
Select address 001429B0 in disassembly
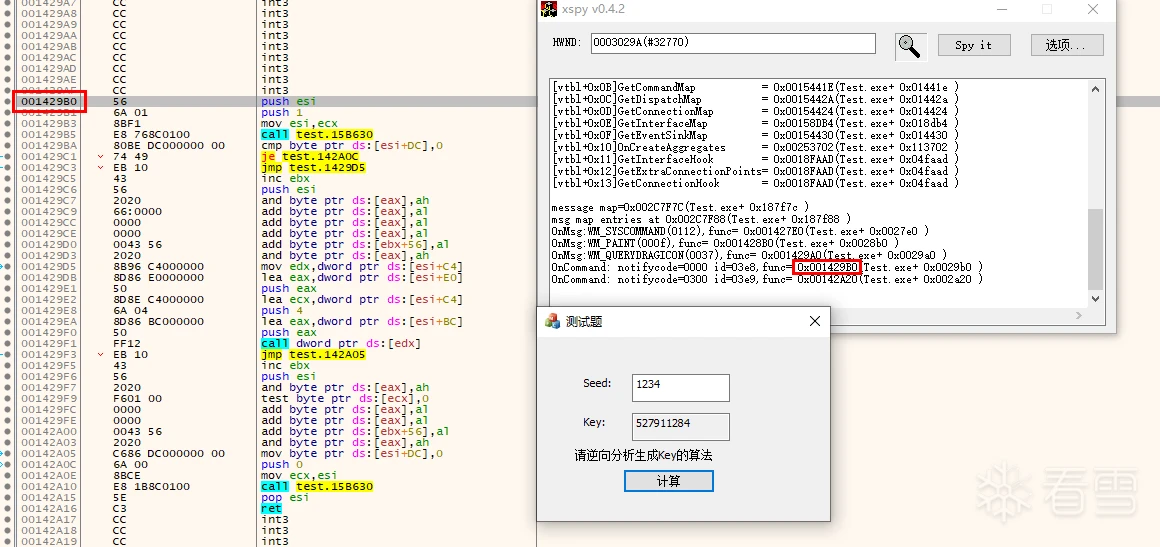[49, 101]
